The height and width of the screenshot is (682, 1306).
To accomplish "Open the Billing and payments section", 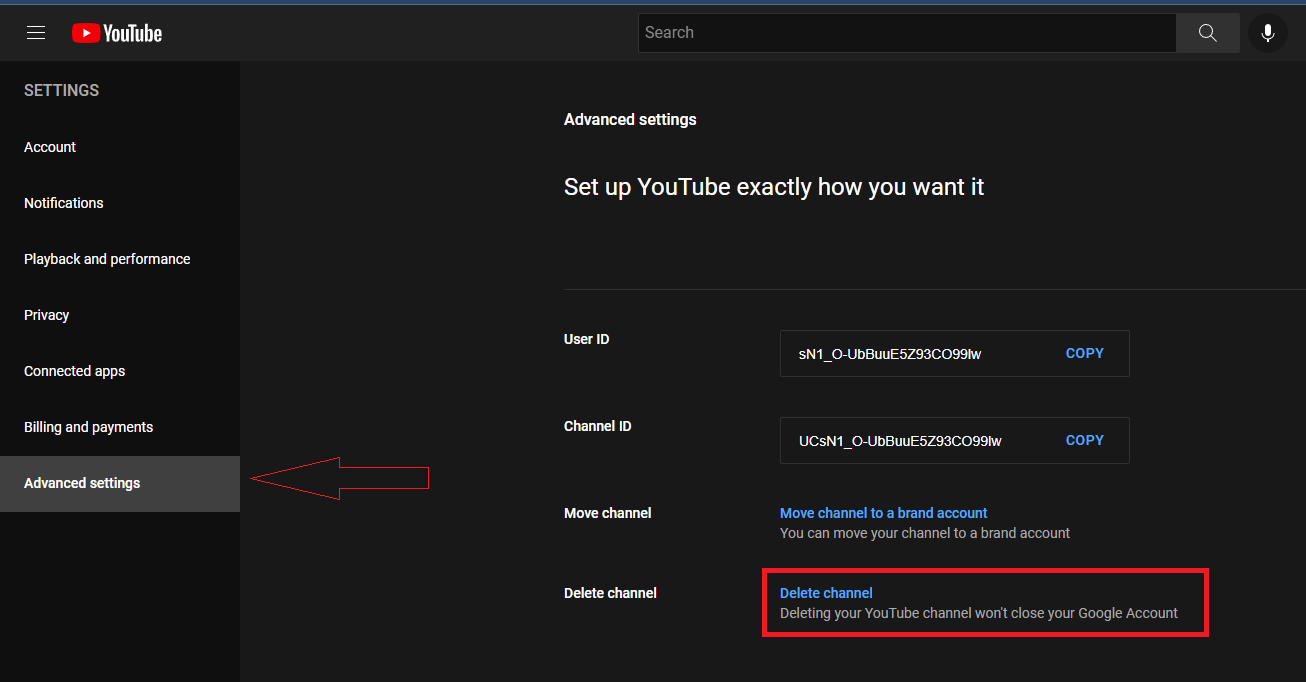I will point(120,427).
